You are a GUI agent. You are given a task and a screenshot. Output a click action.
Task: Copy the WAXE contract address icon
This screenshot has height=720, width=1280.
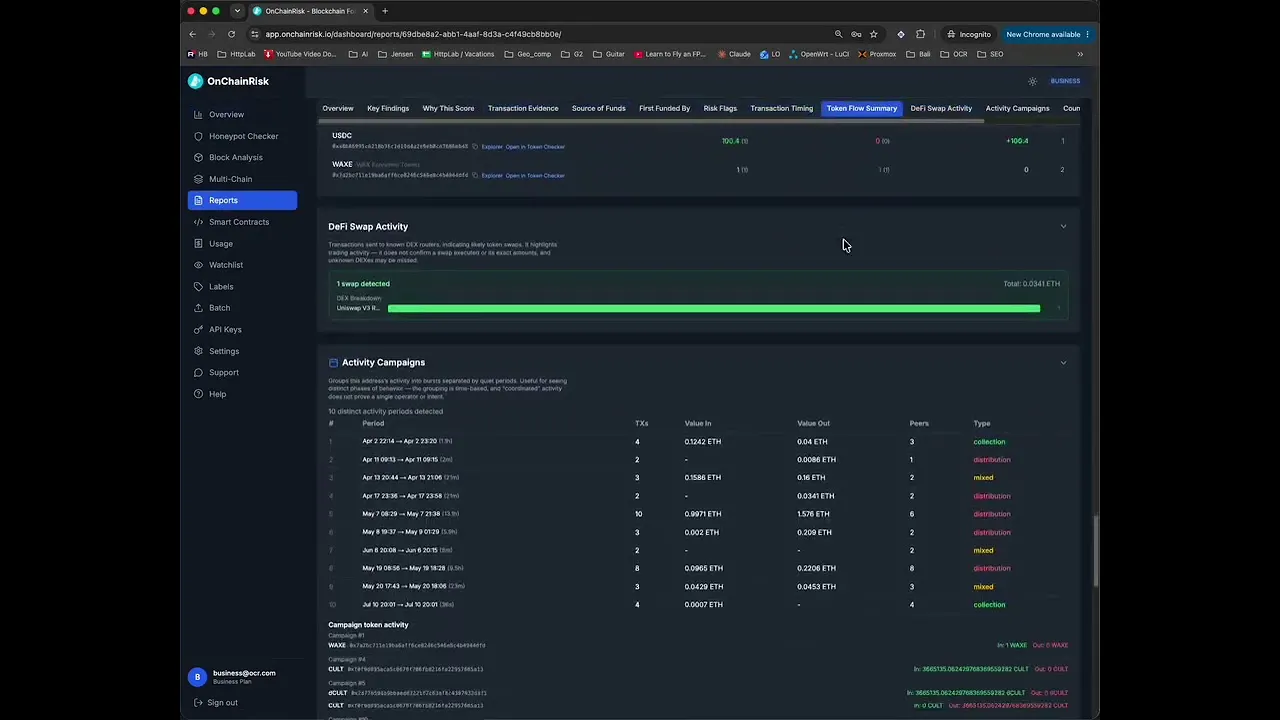click(x=475, y=176)
